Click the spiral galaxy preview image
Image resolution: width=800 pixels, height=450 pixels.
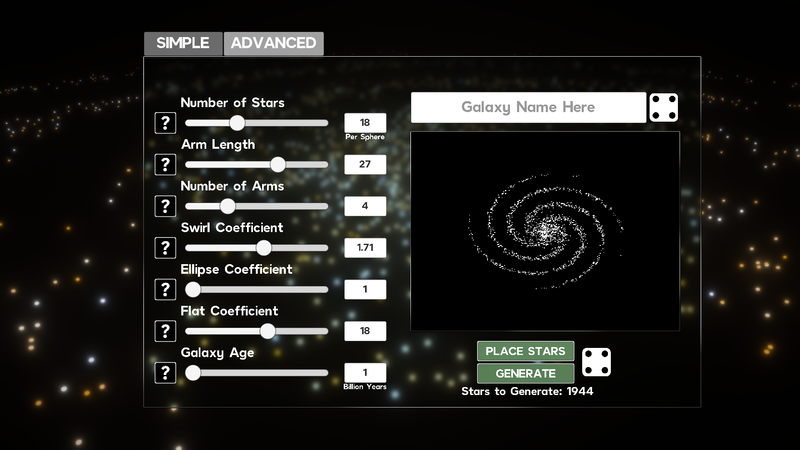[x=545, y=230]
